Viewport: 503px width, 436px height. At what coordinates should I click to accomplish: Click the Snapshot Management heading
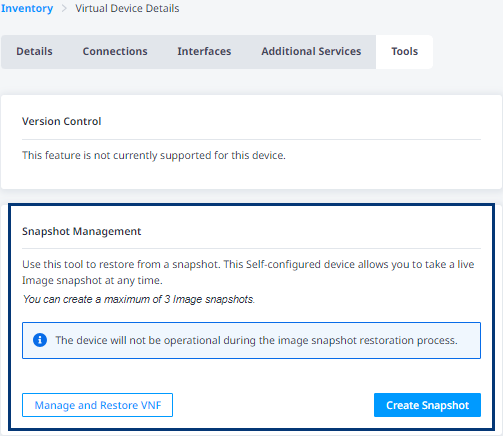82,231
